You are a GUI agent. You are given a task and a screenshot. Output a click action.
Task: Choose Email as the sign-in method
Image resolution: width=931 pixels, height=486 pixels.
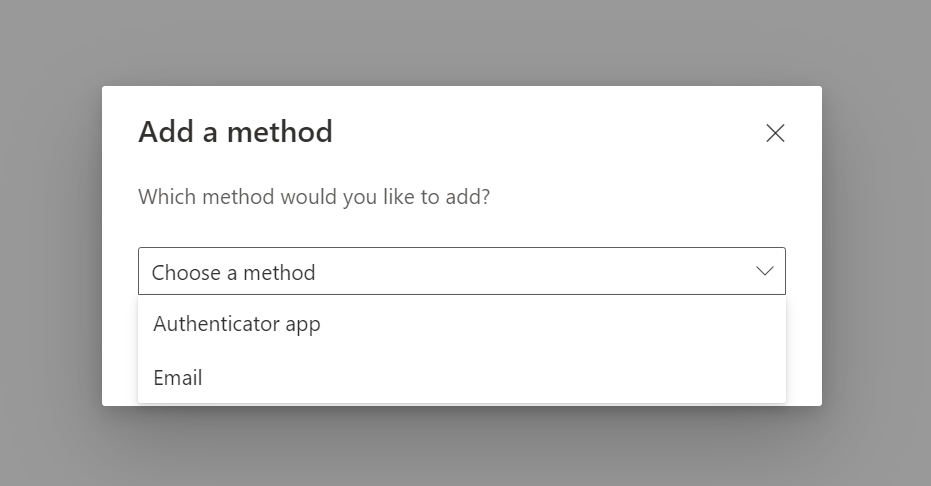coord(462,377)
